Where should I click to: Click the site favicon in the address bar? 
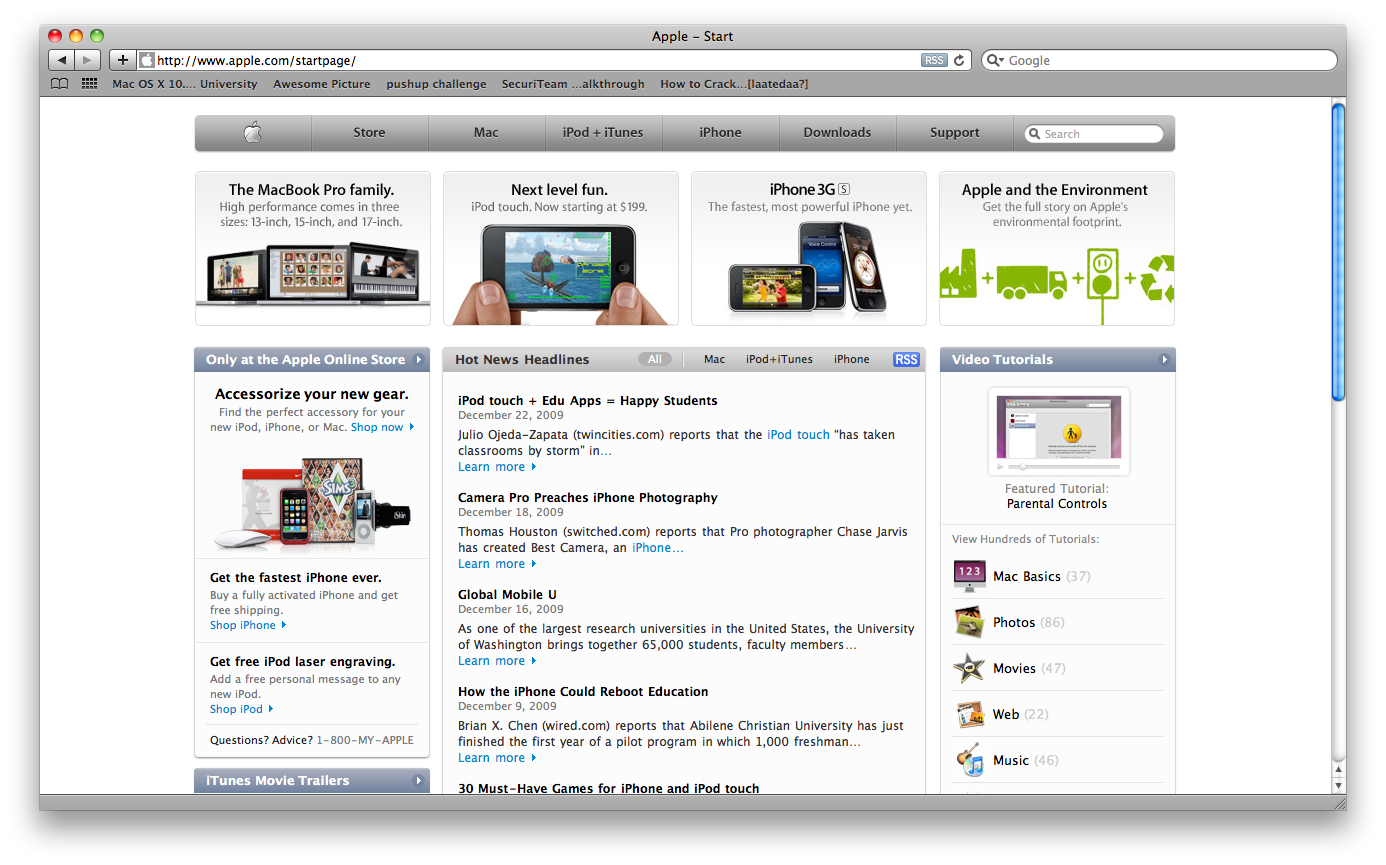click(147, 60)
